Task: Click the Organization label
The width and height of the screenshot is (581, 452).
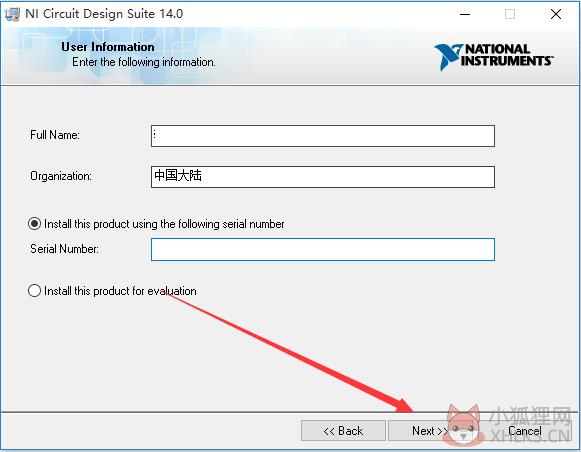Action: (61, 176)
